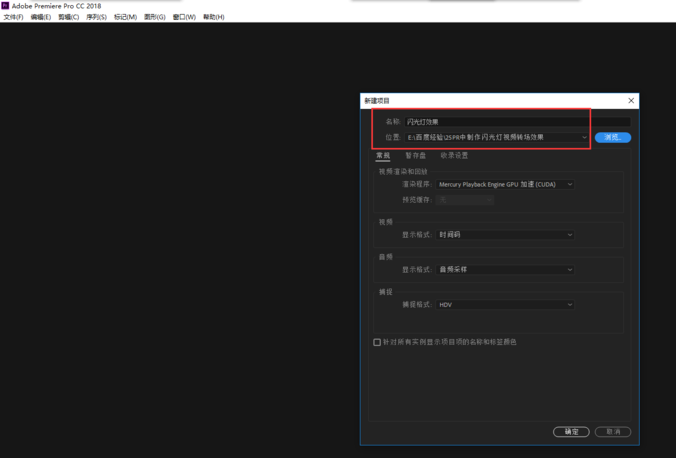
Task: Confirm with the 确定 button
Action: (x=571, y=432)
